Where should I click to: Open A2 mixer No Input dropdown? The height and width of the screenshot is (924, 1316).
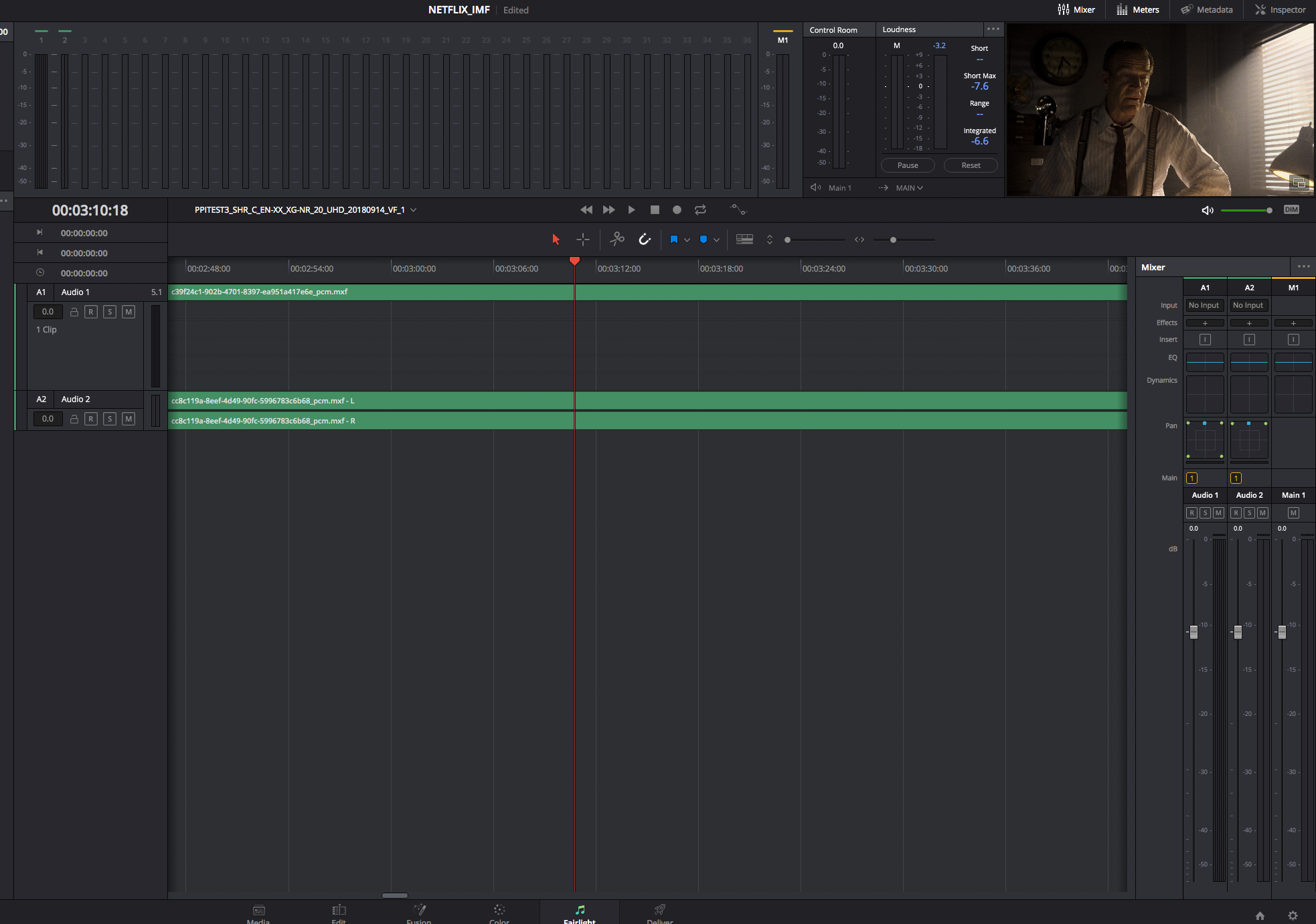pyautogui.click(x=1249, y=305)
